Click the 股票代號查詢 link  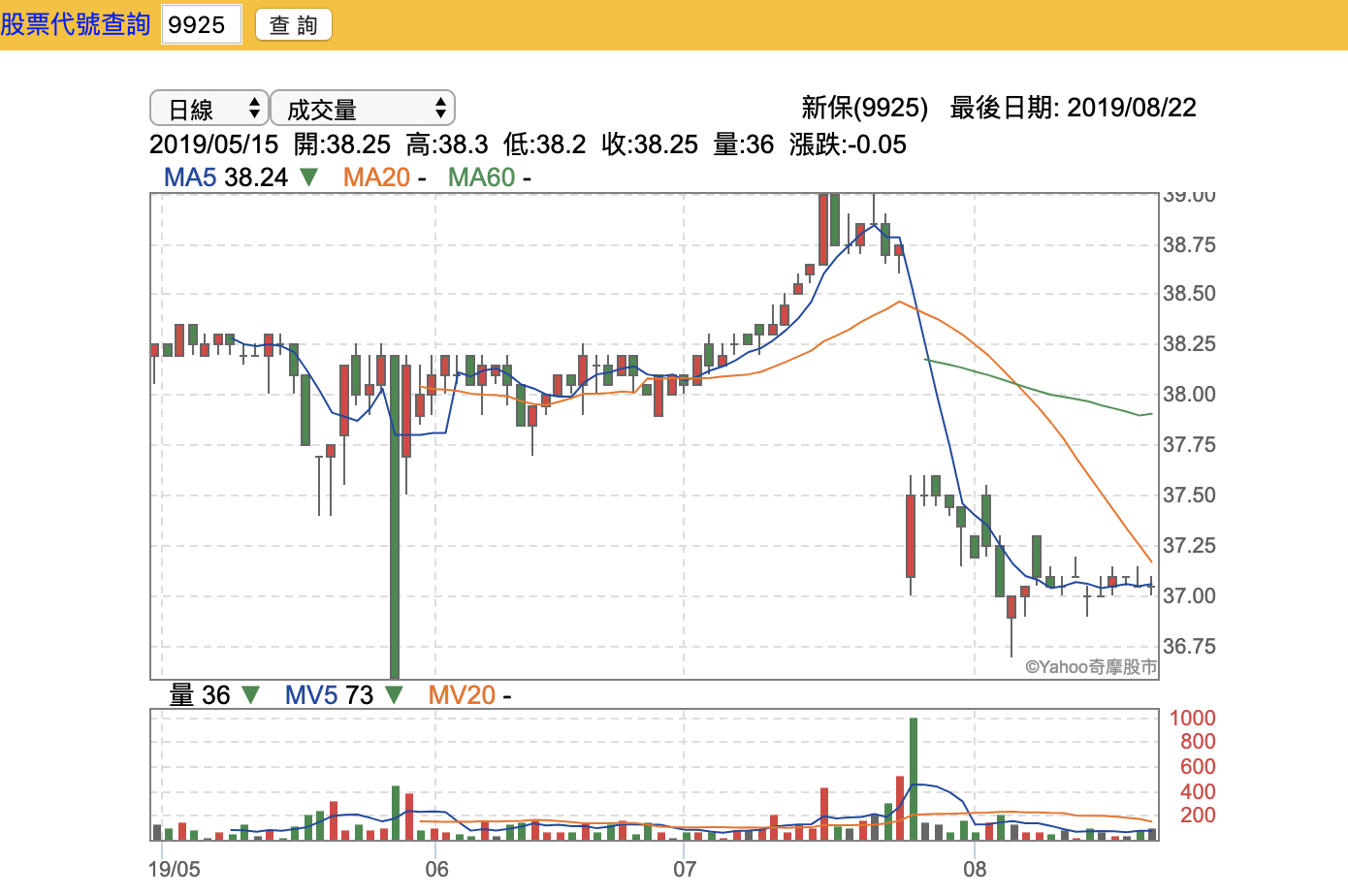[x=76, y=24]
